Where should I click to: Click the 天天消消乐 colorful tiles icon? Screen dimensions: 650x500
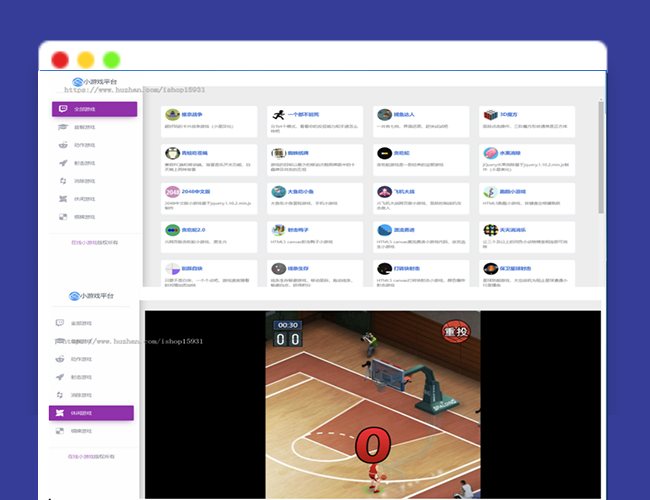pos(490,230)
